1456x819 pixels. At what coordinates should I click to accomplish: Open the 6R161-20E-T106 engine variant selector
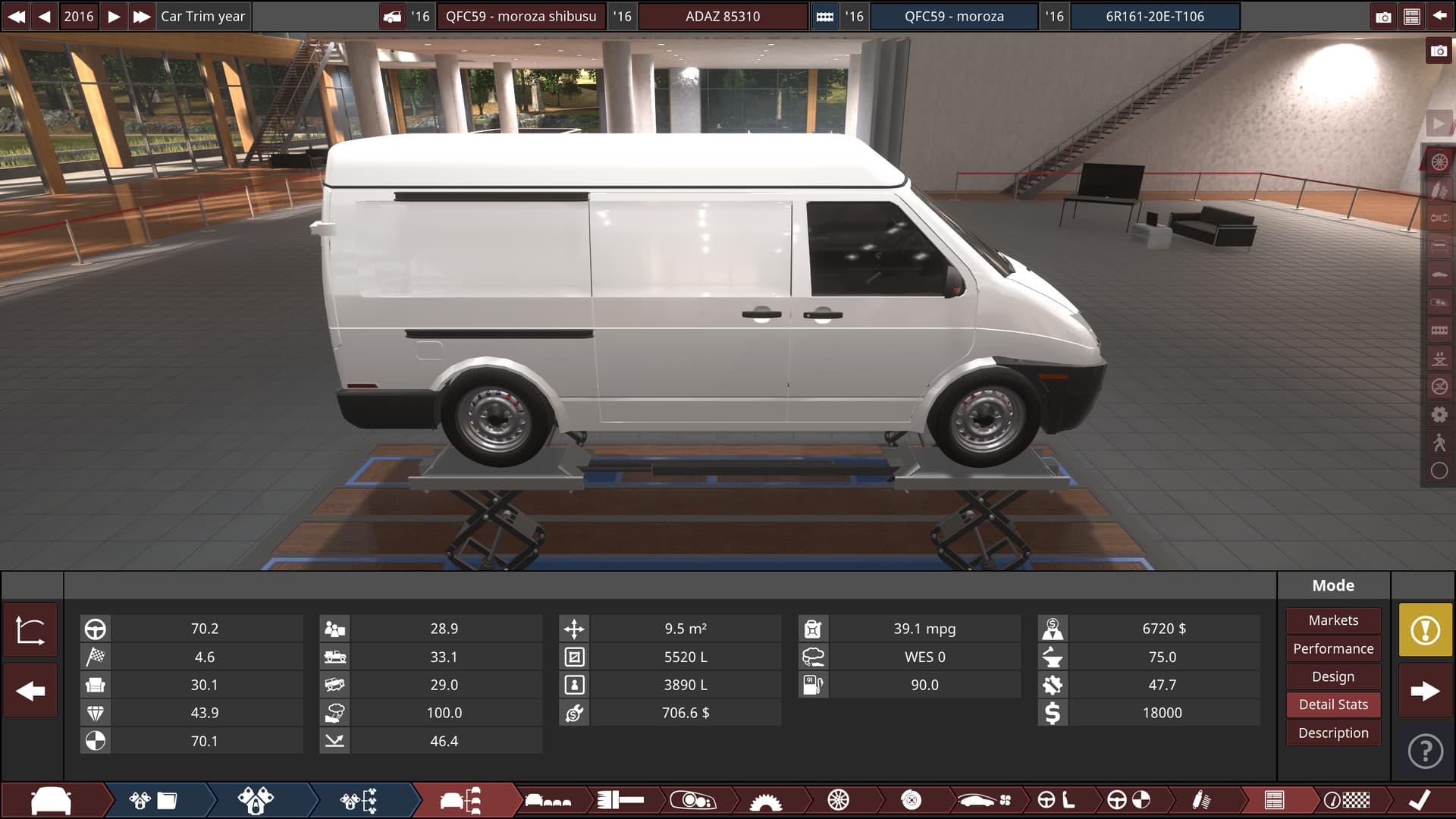1154,16
